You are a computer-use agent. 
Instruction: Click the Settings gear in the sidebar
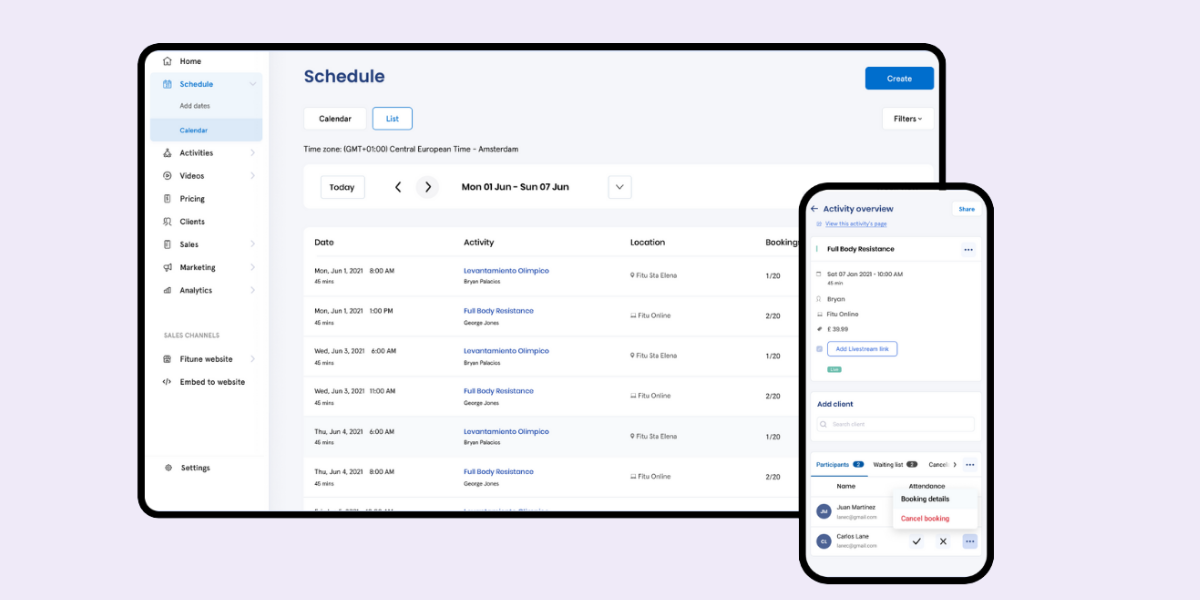167,467
